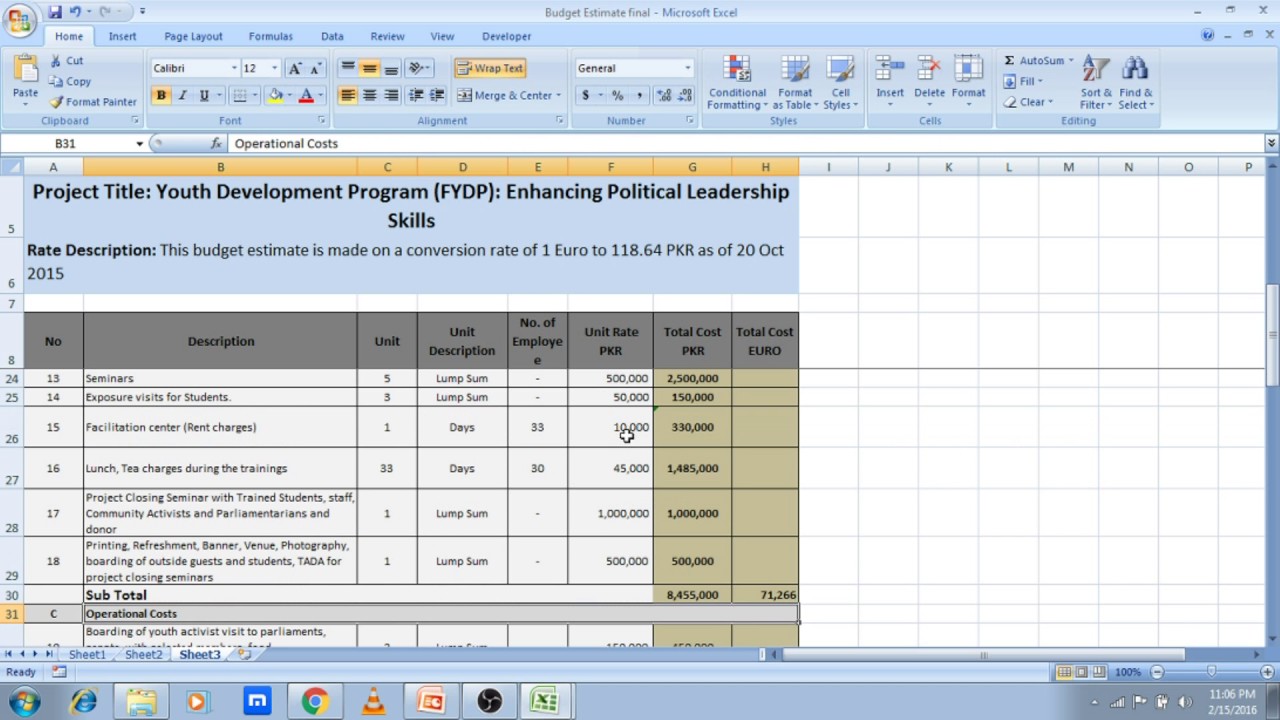Toggle Bold formatting
This screenshot has height=720, width=1280.
coord(161,95)
